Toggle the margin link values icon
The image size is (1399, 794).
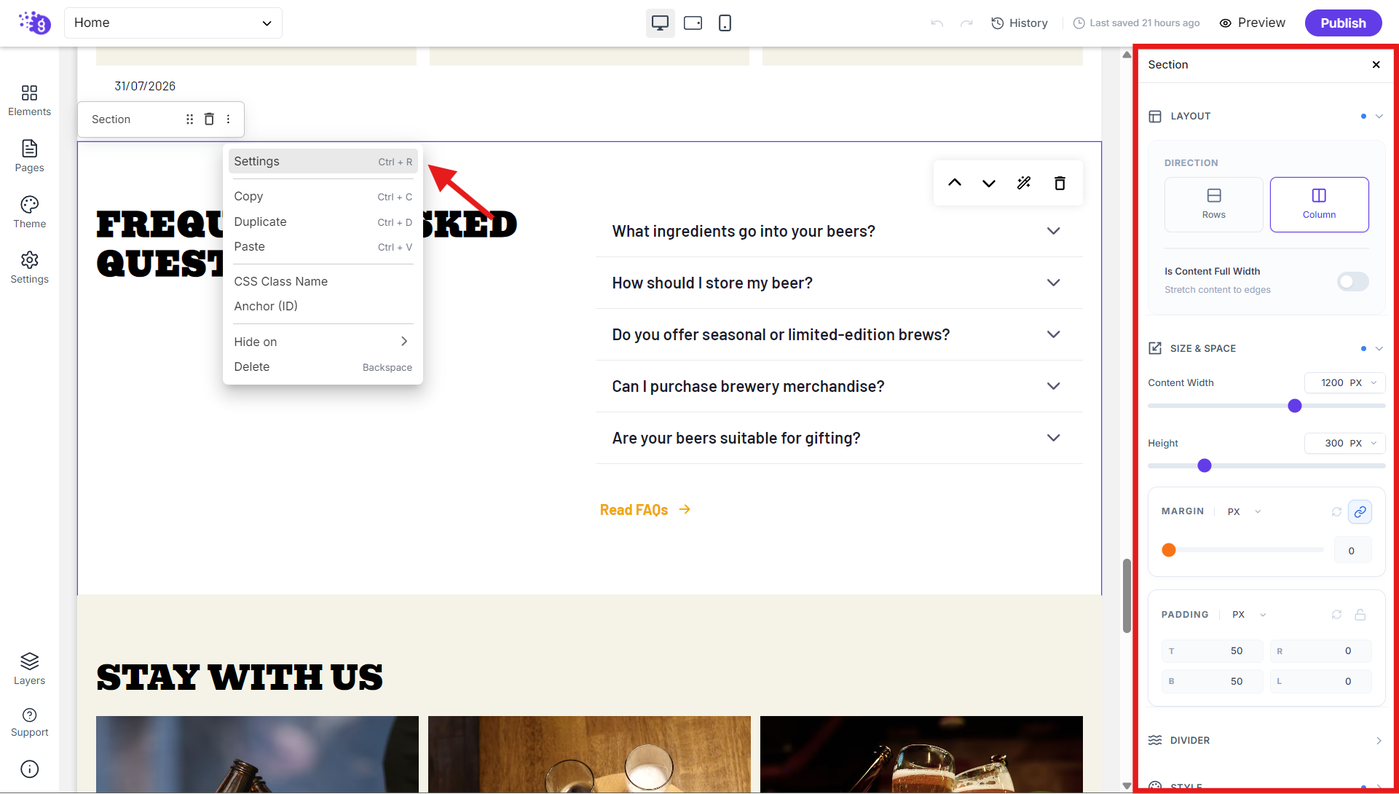[x=1359, y=511]
